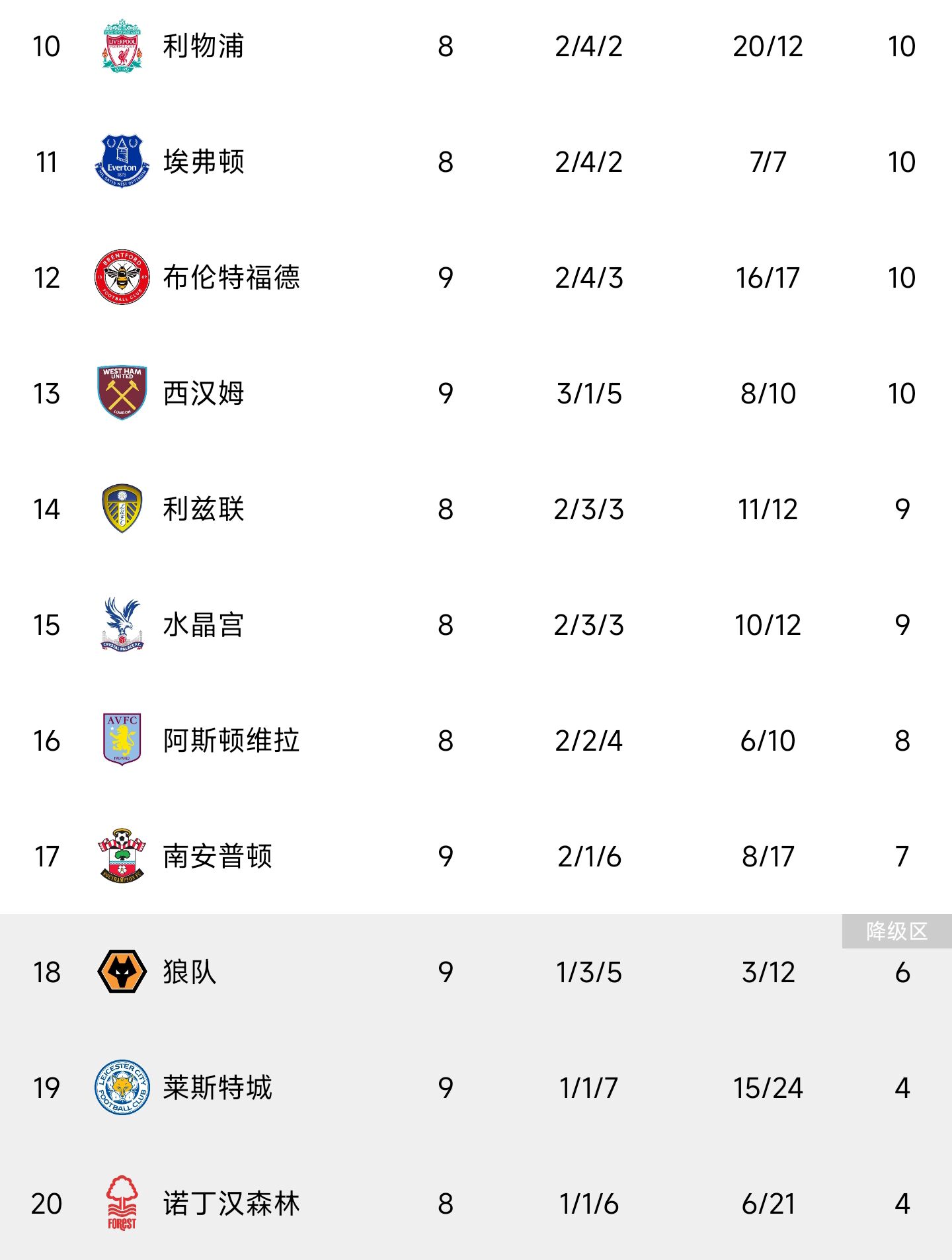The width and height of the screenshot is (952, 1260).
Task: Click the Southampton club crest
Action: point(122,855)
